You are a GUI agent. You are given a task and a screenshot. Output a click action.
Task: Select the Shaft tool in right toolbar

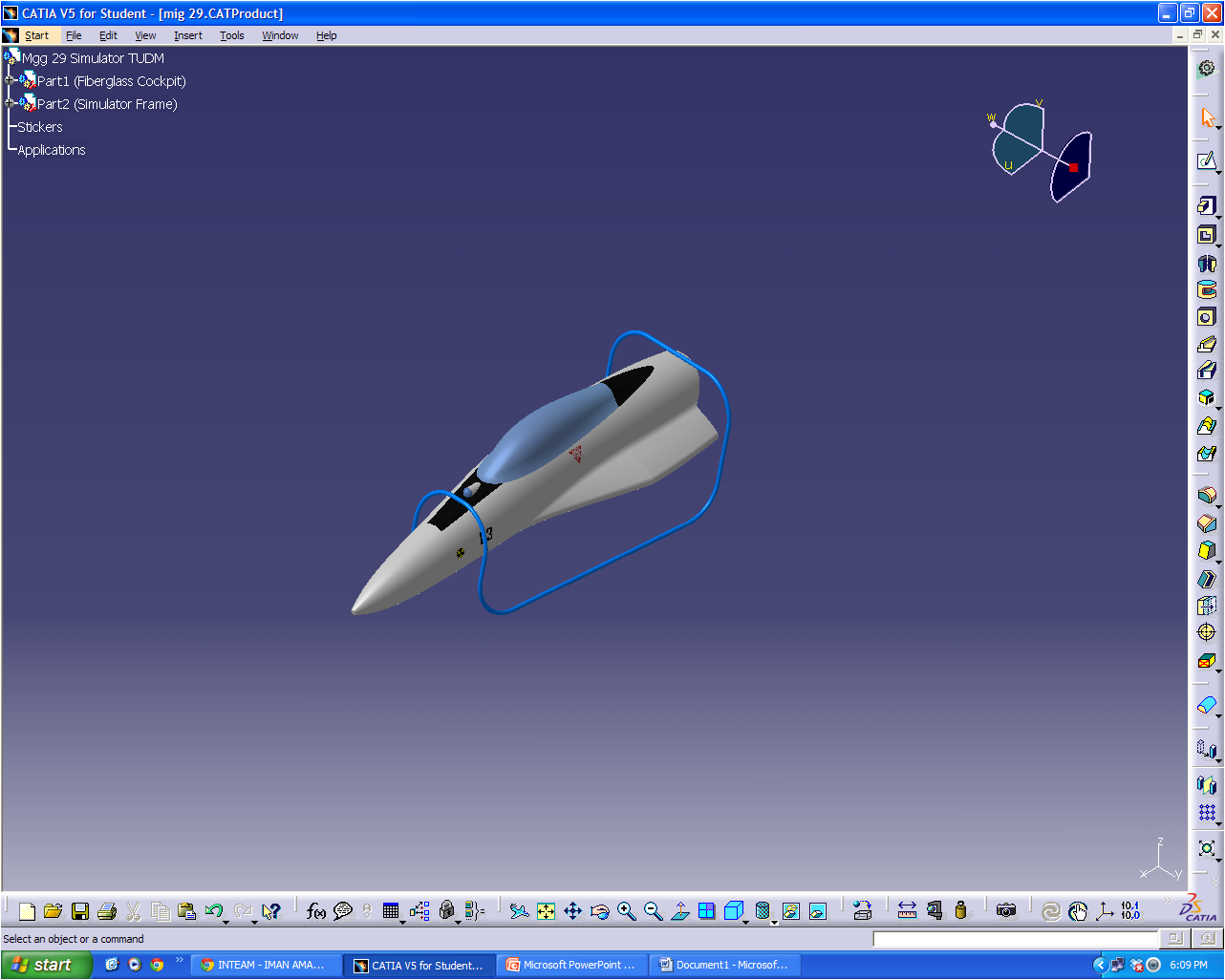[1206, 263]
